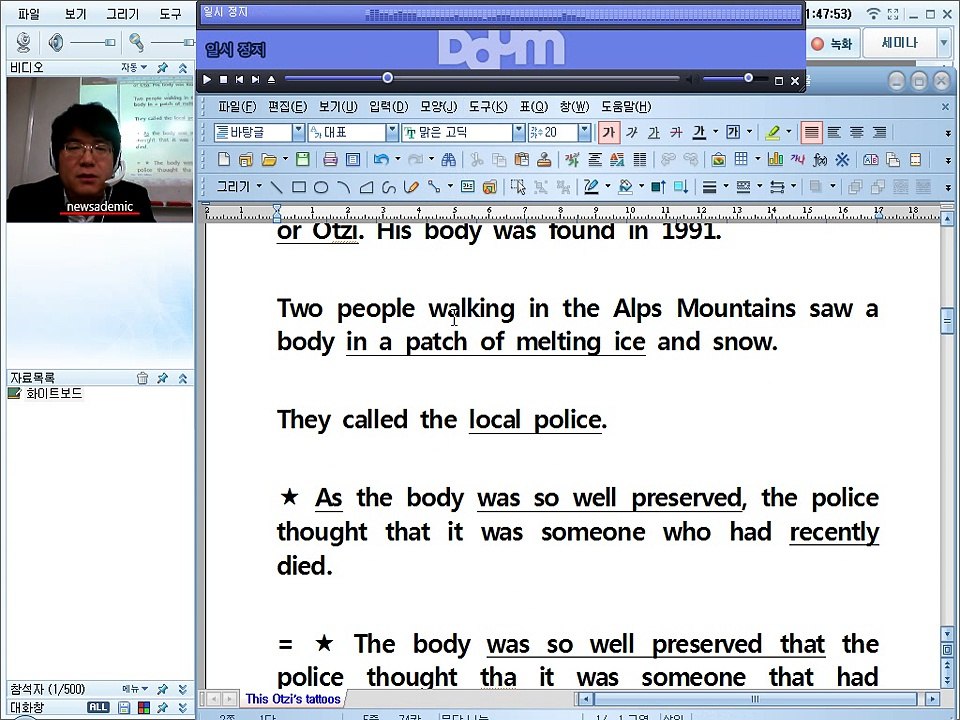Enable center paragraph alignment
The image size is (960, 720).
click(857, 132)
